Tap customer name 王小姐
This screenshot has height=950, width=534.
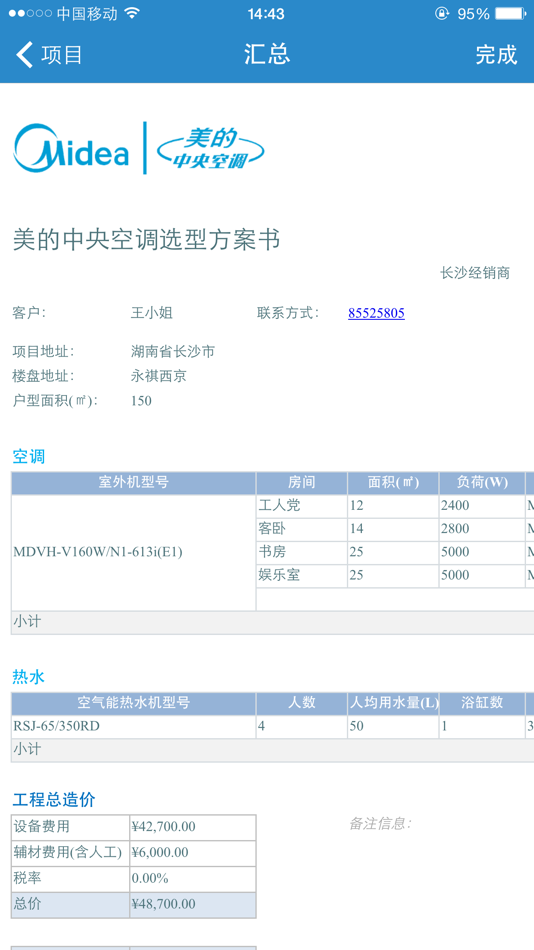[x=152, y=313]
